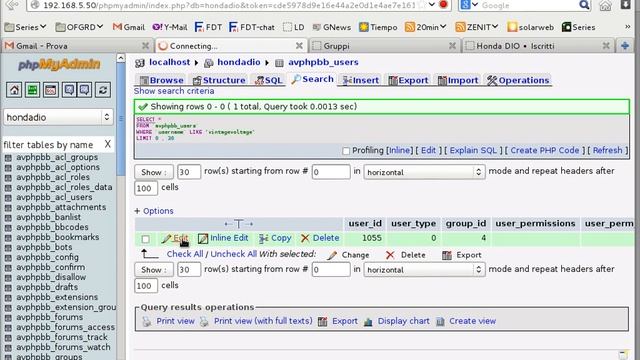
Task: Click the upper starting row number field
Action: (x=331, y=172)
